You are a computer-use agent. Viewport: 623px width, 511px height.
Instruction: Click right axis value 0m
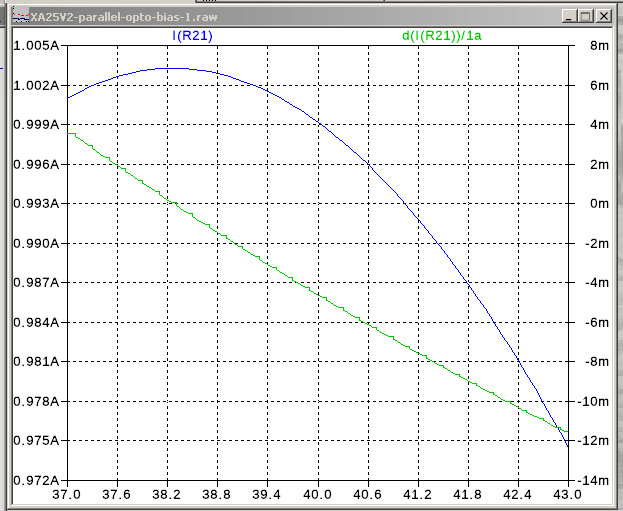coord(599,203)
